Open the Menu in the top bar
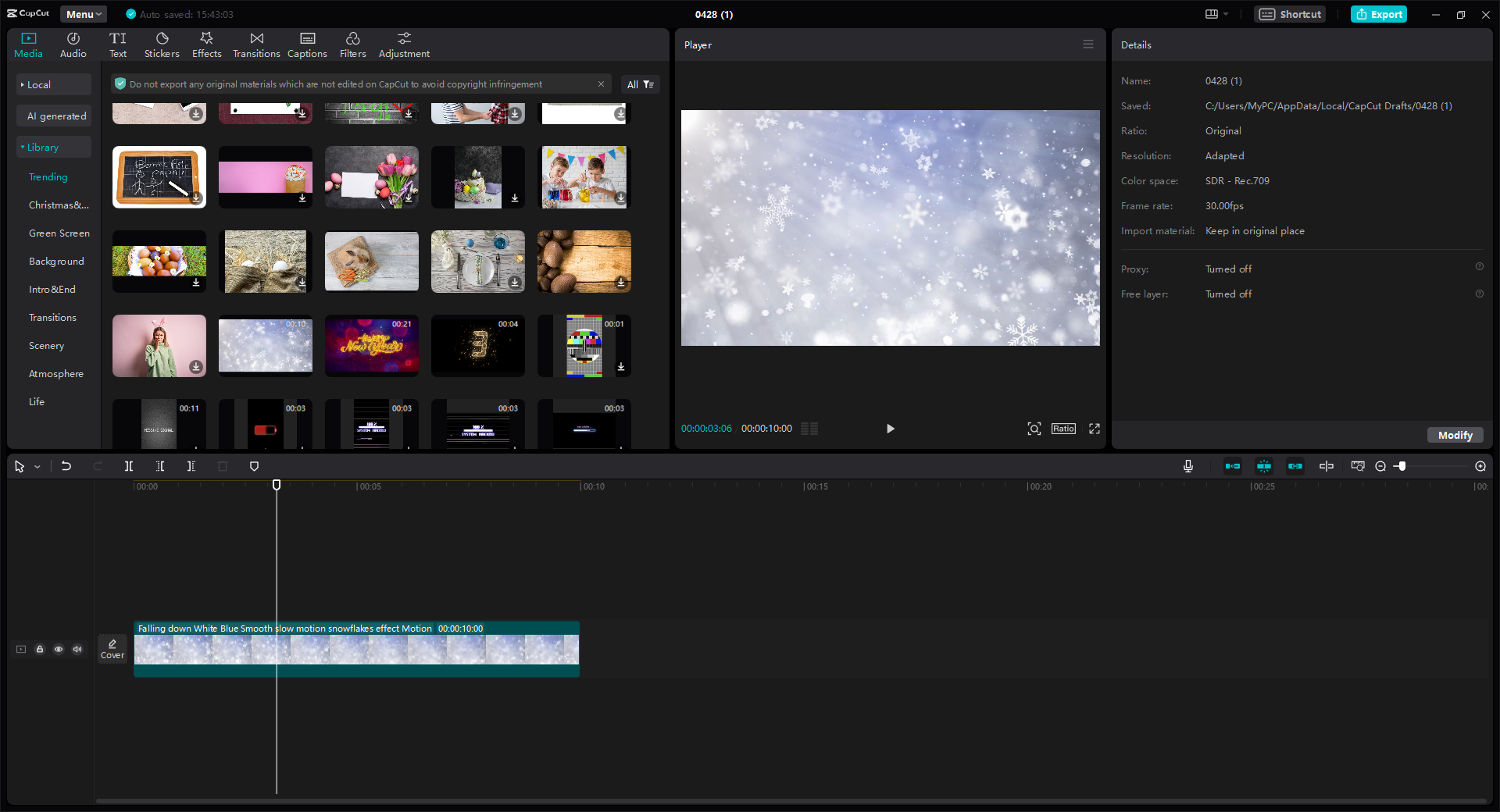 point(83,14)
